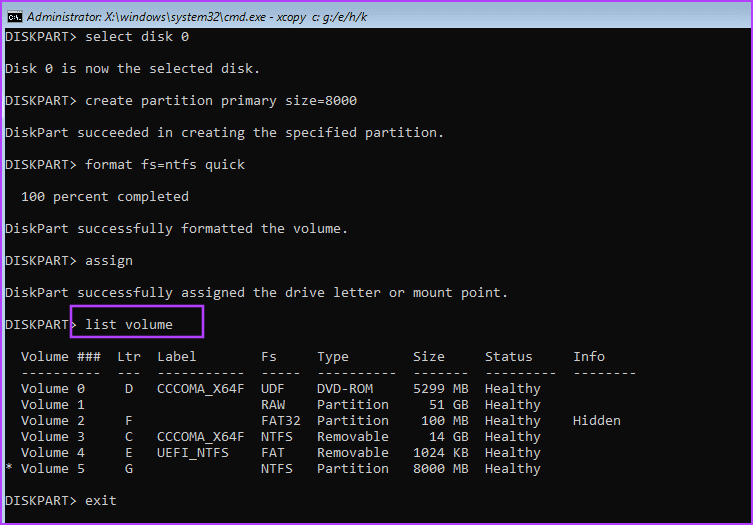Click drive letter 'E' of Volume 4
753x525 pixels.
click(x=129, y=452)
